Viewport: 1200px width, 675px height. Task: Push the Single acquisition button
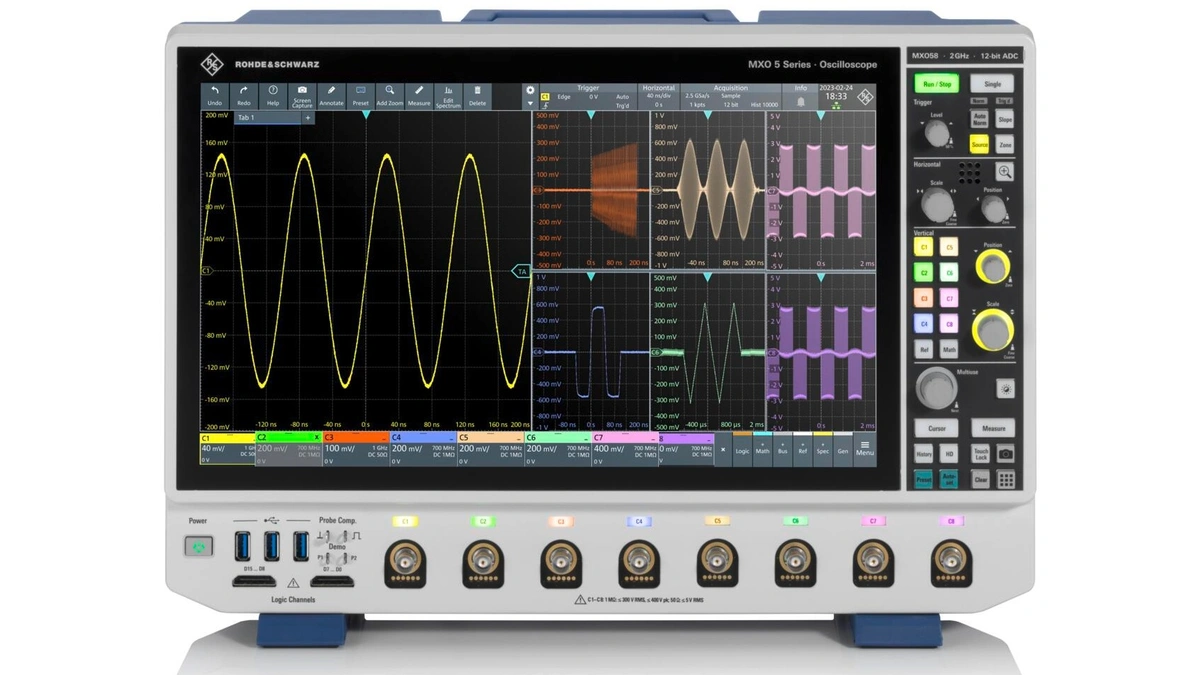click(992, 85)
